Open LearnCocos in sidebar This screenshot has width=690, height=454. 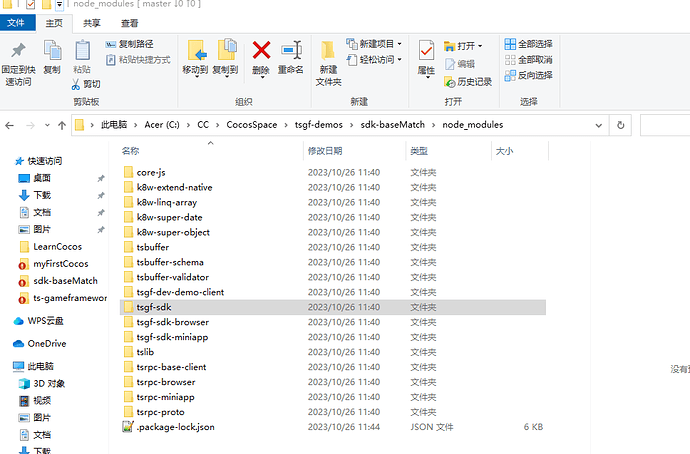[58, 247]
